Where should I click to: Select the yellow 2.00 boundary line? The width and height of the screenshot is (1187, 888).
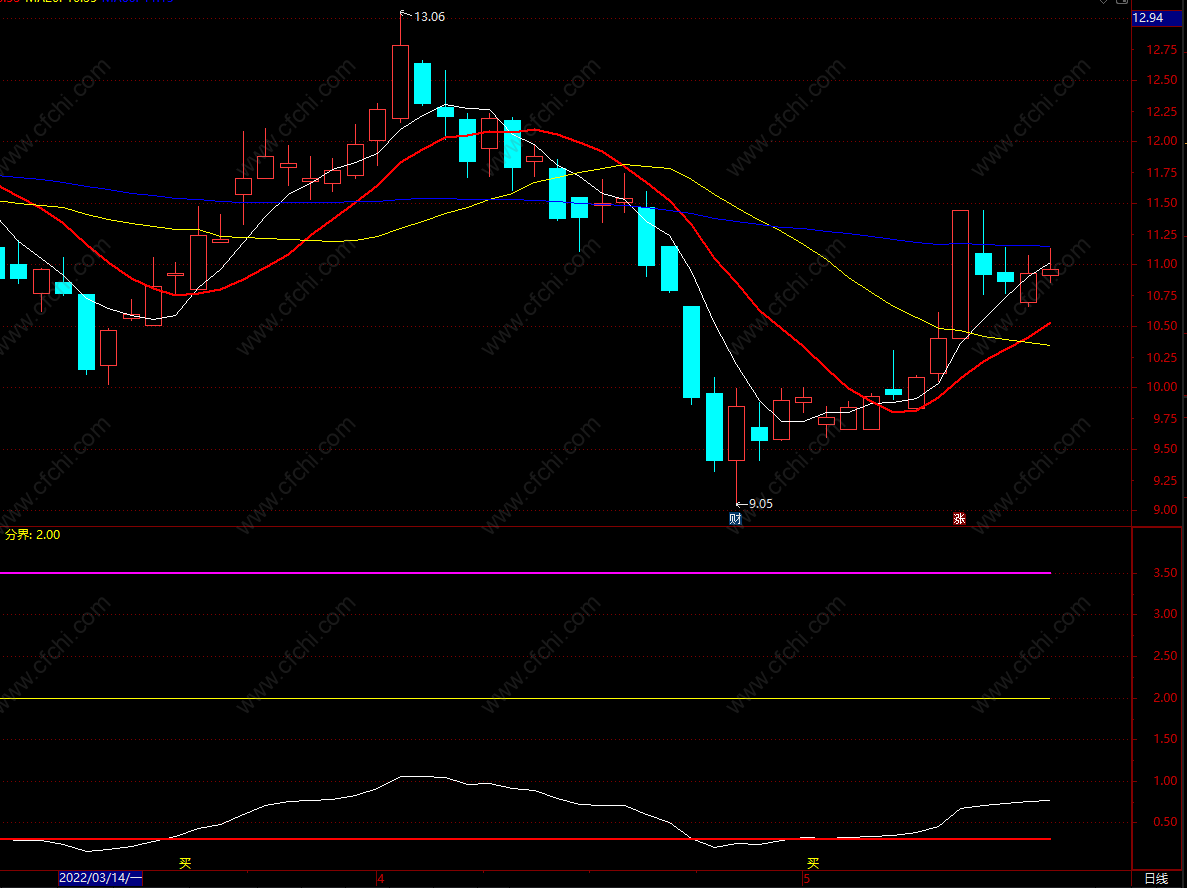525,698
